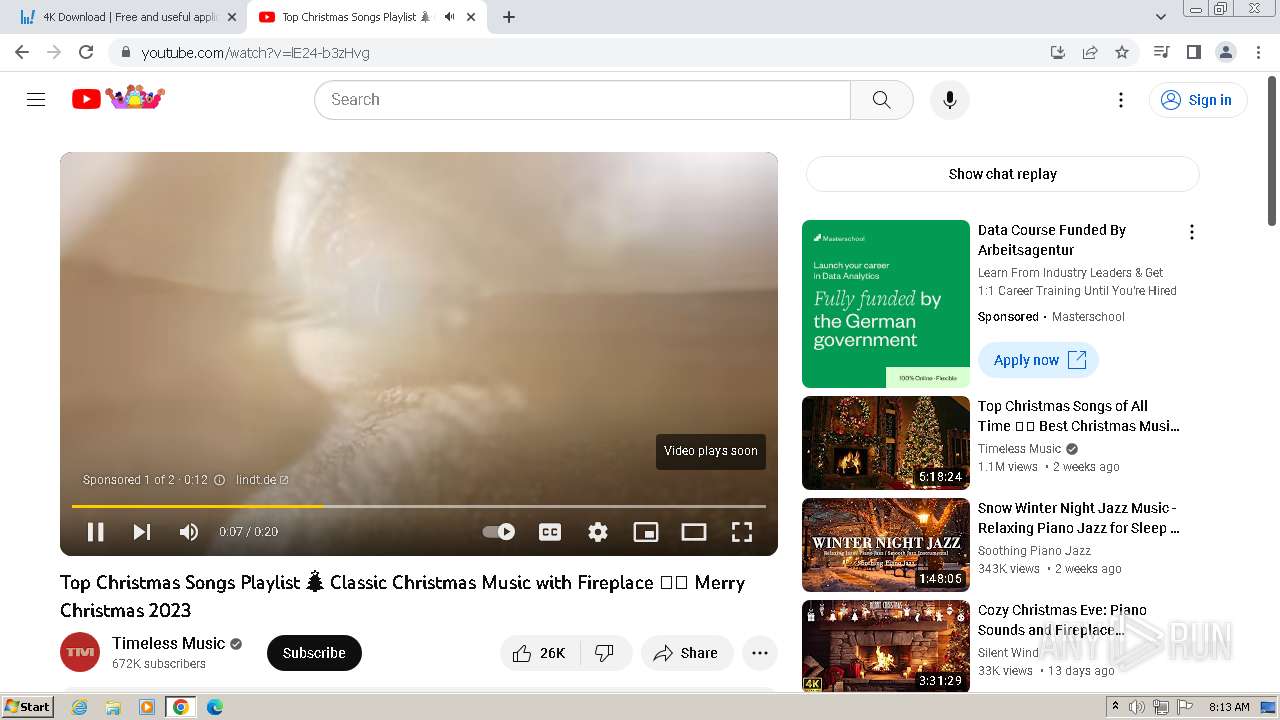The image size is (1280, 720).
Task: Open more actions menu beside Share
Action: pos(760,653)
